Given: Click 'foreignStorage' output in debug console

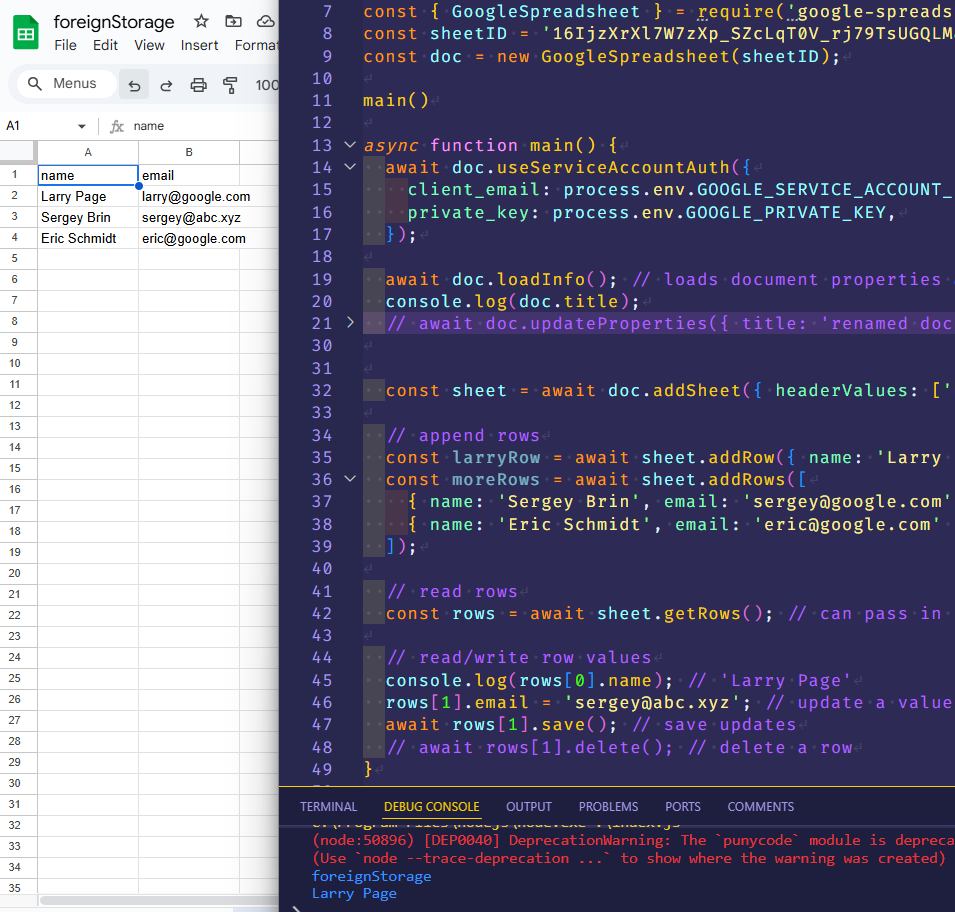Looking at the screenshot, I should (x=372, y=876).
